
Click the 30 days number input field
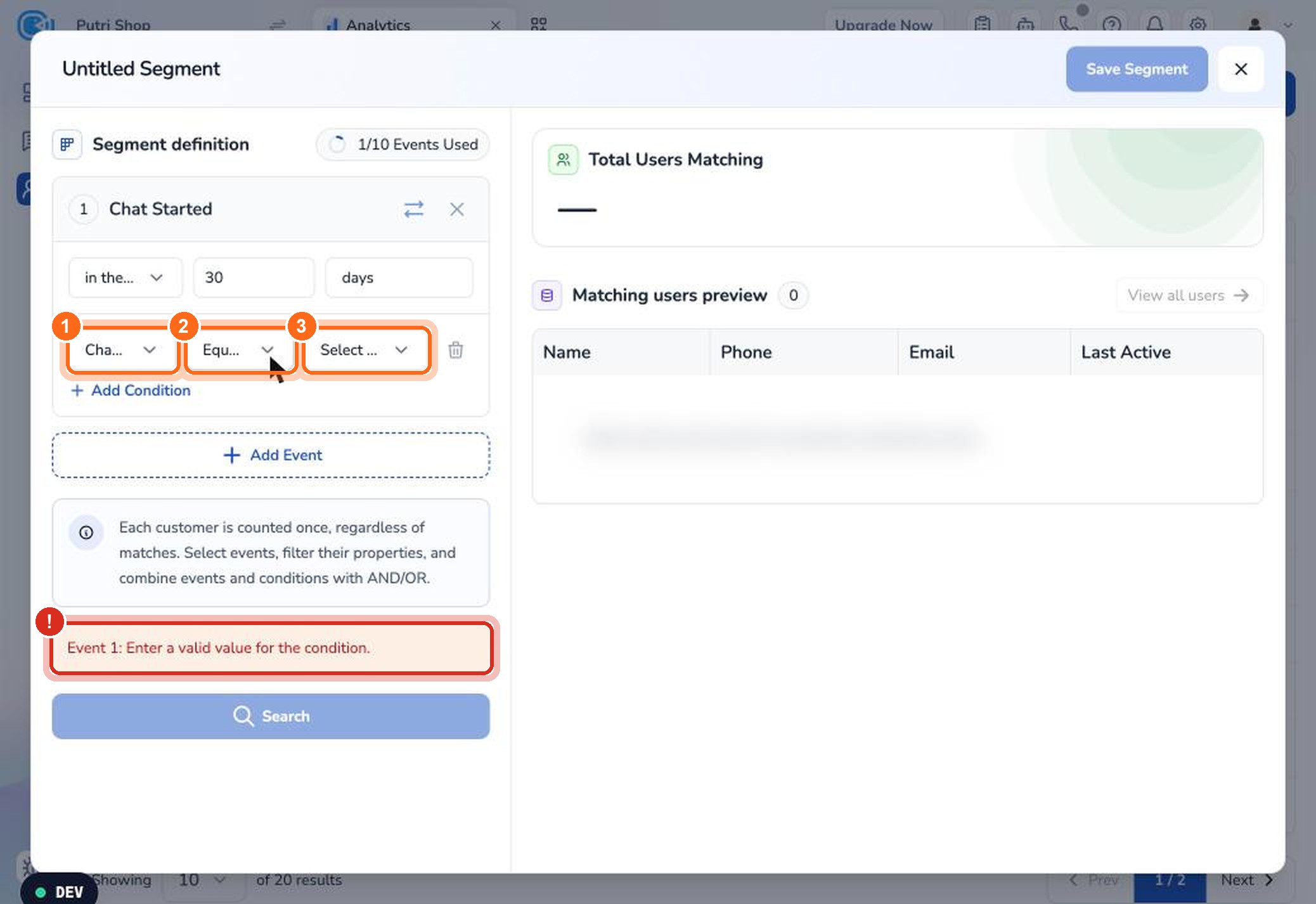tap(254, 278)
